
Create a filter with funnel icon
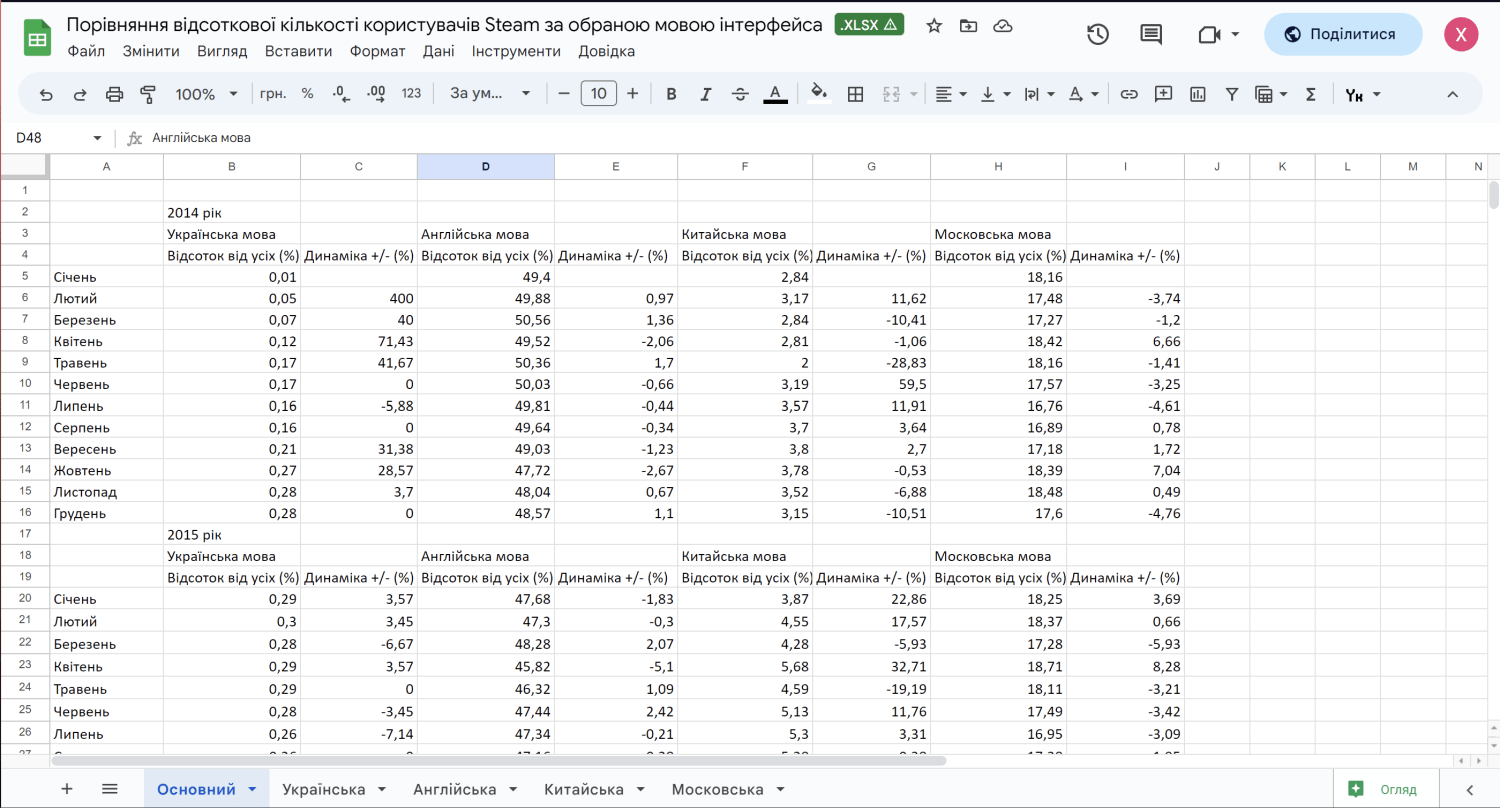point(1232,94)
